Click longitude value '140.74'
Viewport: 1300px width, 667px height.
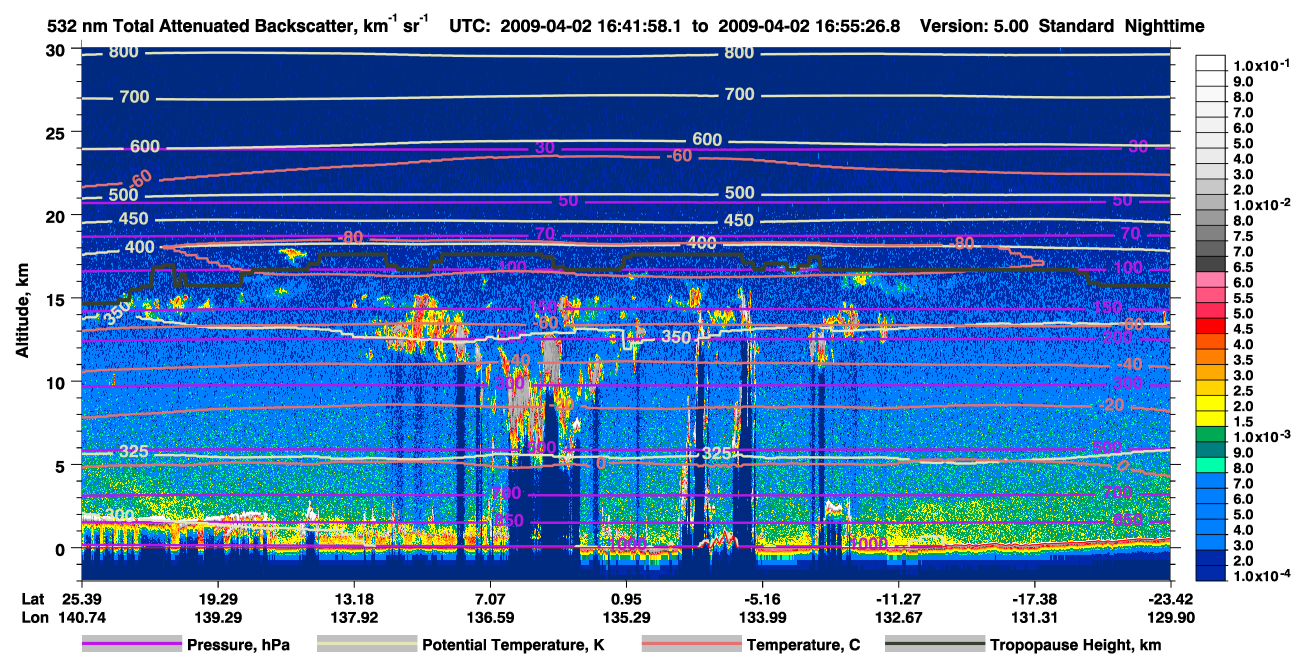81,617
